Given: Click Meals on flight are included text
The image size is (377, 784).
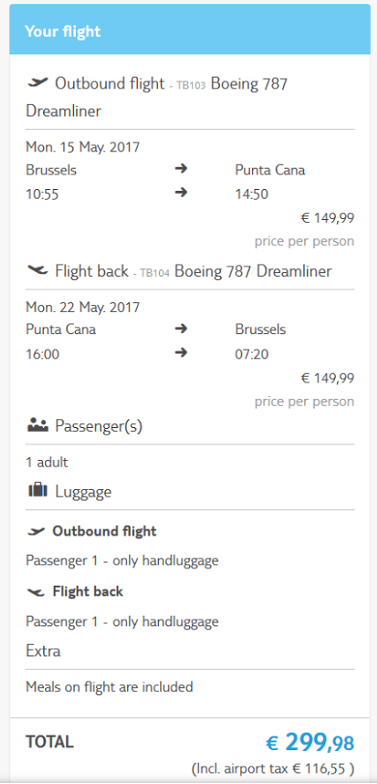Looking at the screenshot, I should pos(110,686).
